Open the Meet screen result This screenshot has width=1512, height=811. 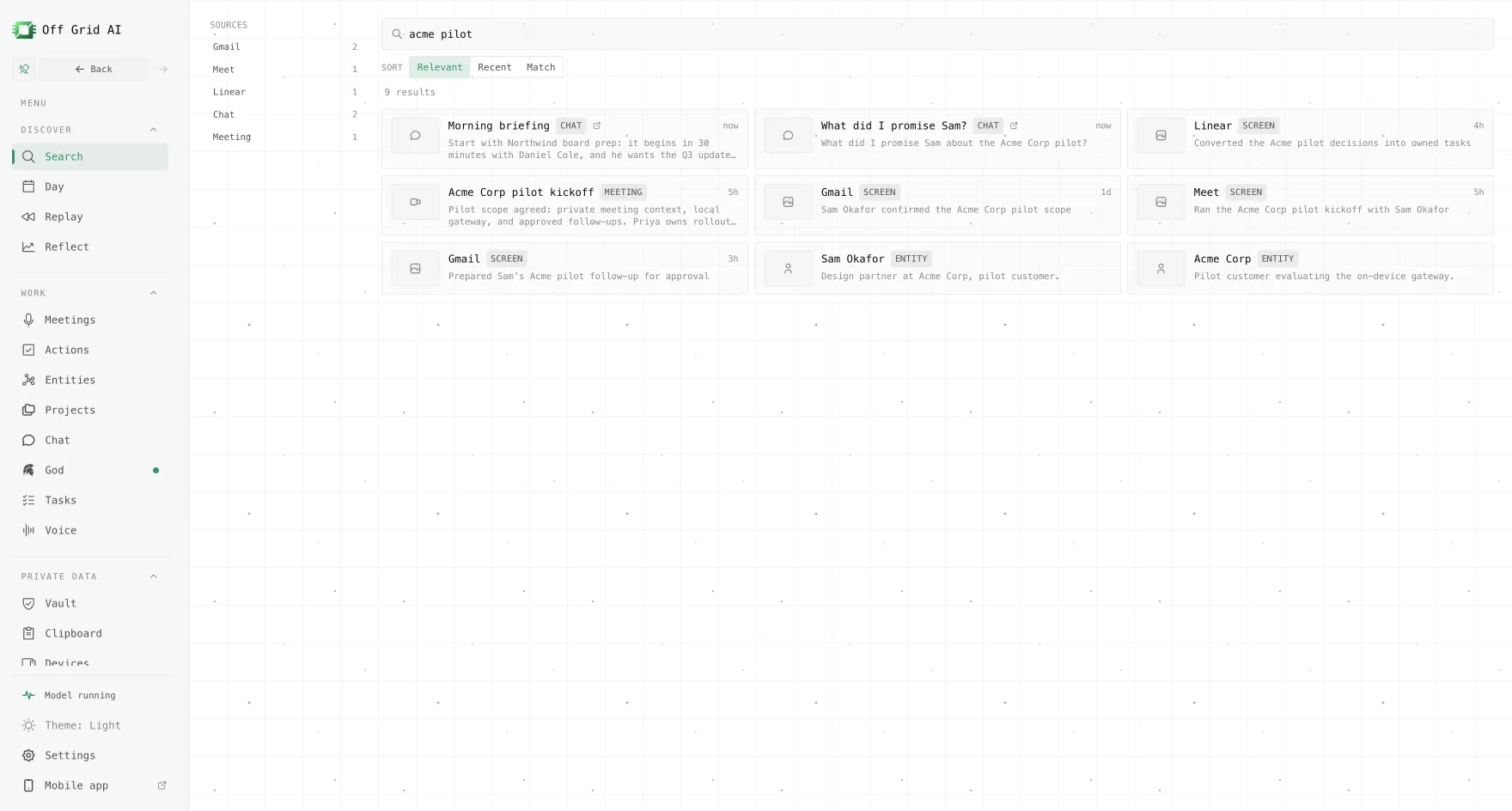[x=1310, y=206]
